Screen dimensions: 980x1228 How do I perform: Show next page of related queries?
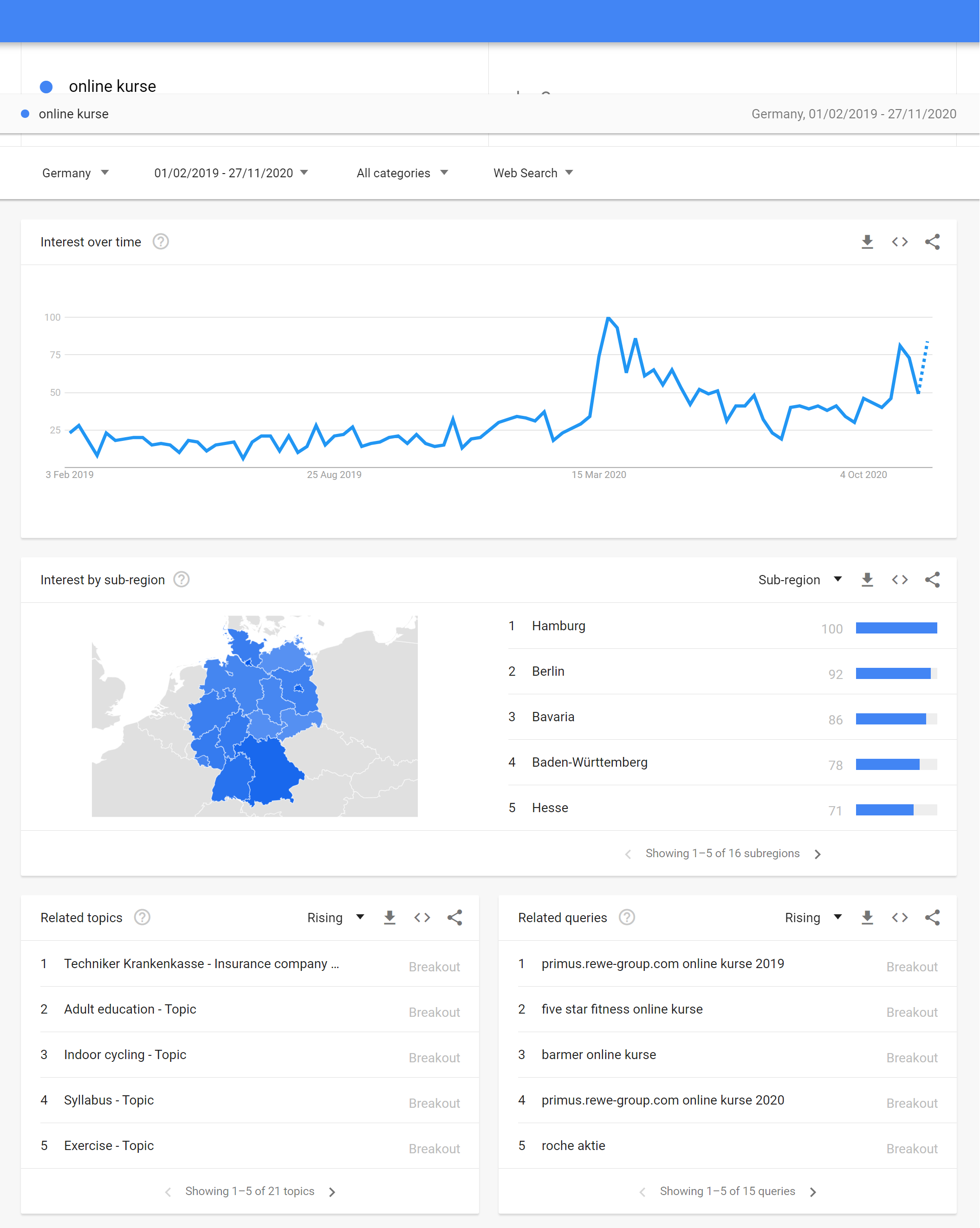point(813,1191)
